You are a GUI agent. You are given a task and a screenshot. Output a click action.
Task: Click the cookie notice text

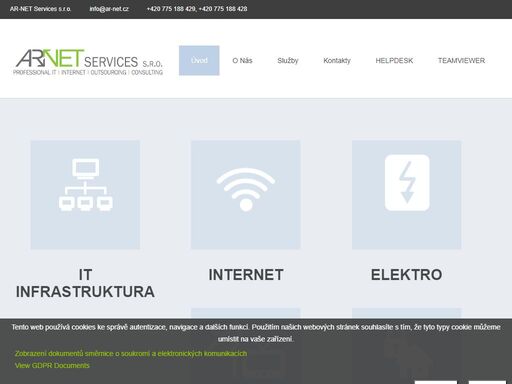256,333
